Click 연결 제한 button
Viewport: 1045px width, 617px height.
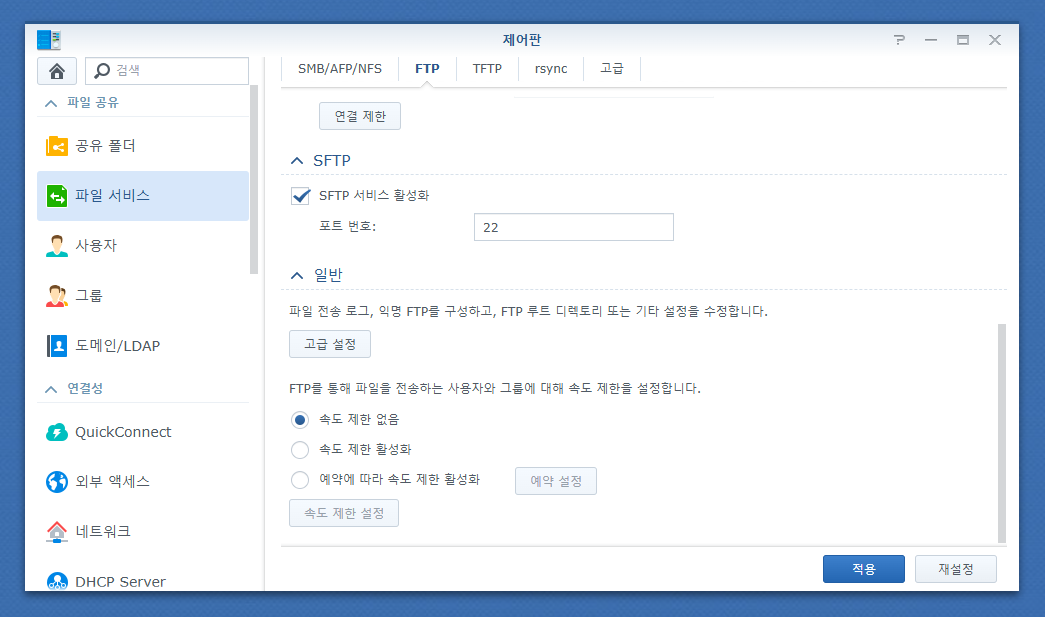(360, 116)
